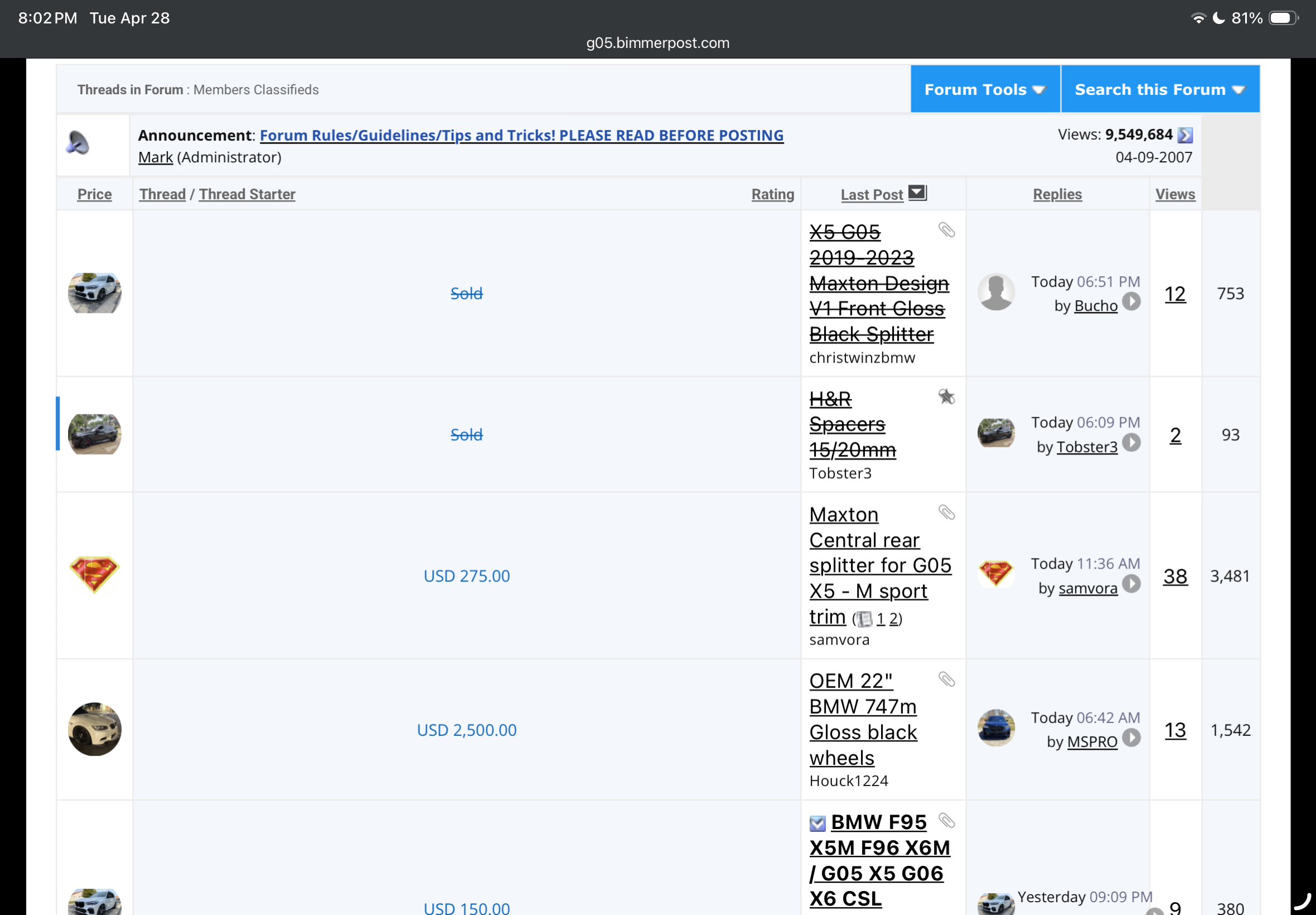The width and height of the screenshot is (1316, 915).
Task: Open the Forum Tools dropdown
Action: click(x=984, y=89)
